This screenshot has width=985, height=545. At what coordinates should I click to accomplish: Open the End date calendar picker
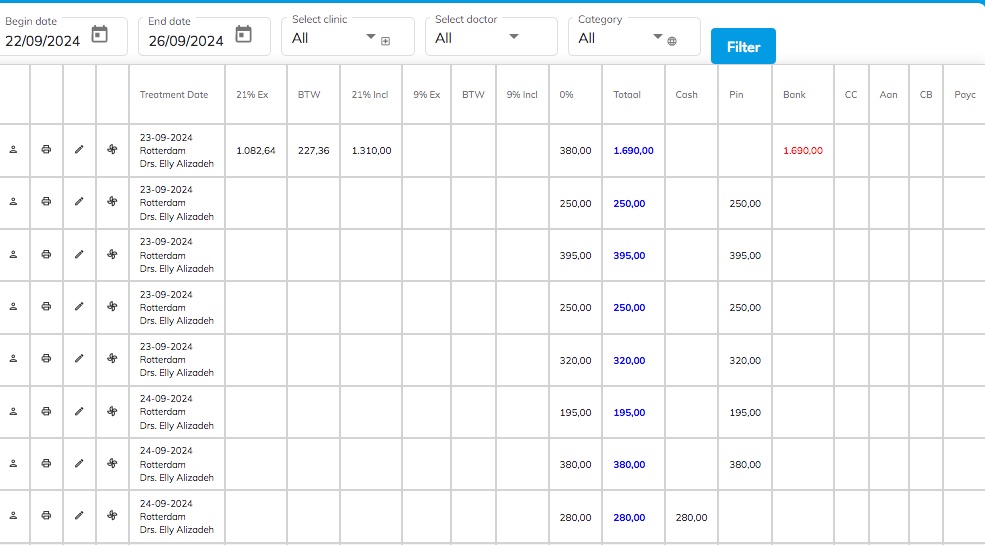[243, 34]
